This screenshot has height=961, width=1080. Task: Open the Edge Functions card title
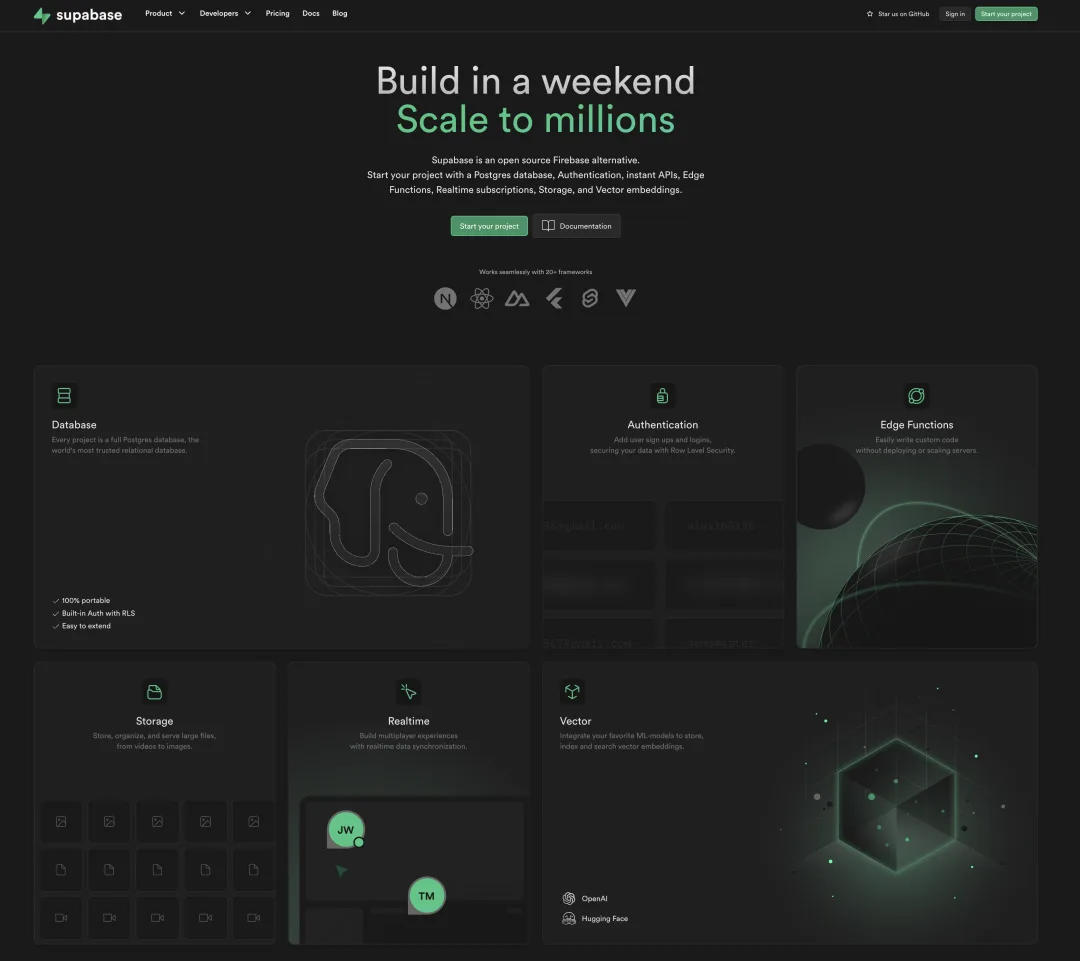coord(917,424)
